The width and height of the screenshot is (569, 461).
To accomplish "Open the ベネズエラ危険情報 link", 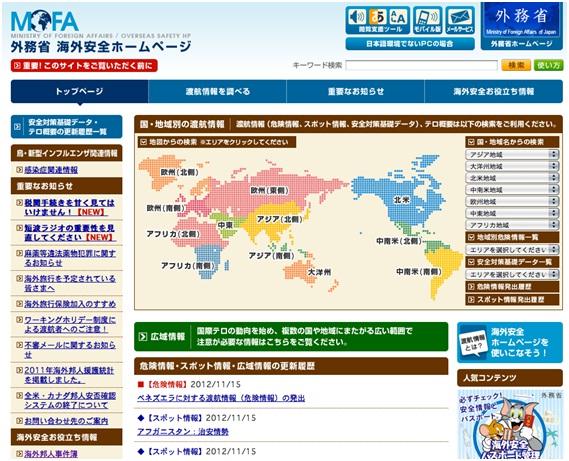I will (x=221, y=398).
